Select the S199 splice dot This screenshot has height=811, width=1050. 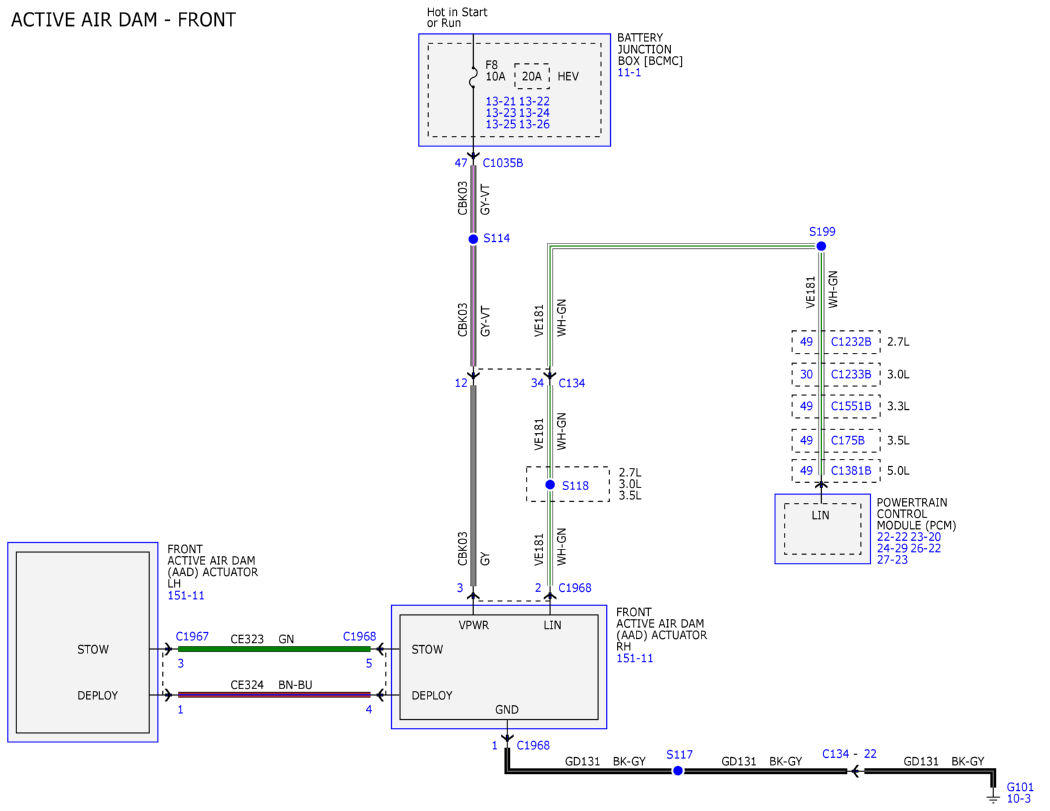821,246
